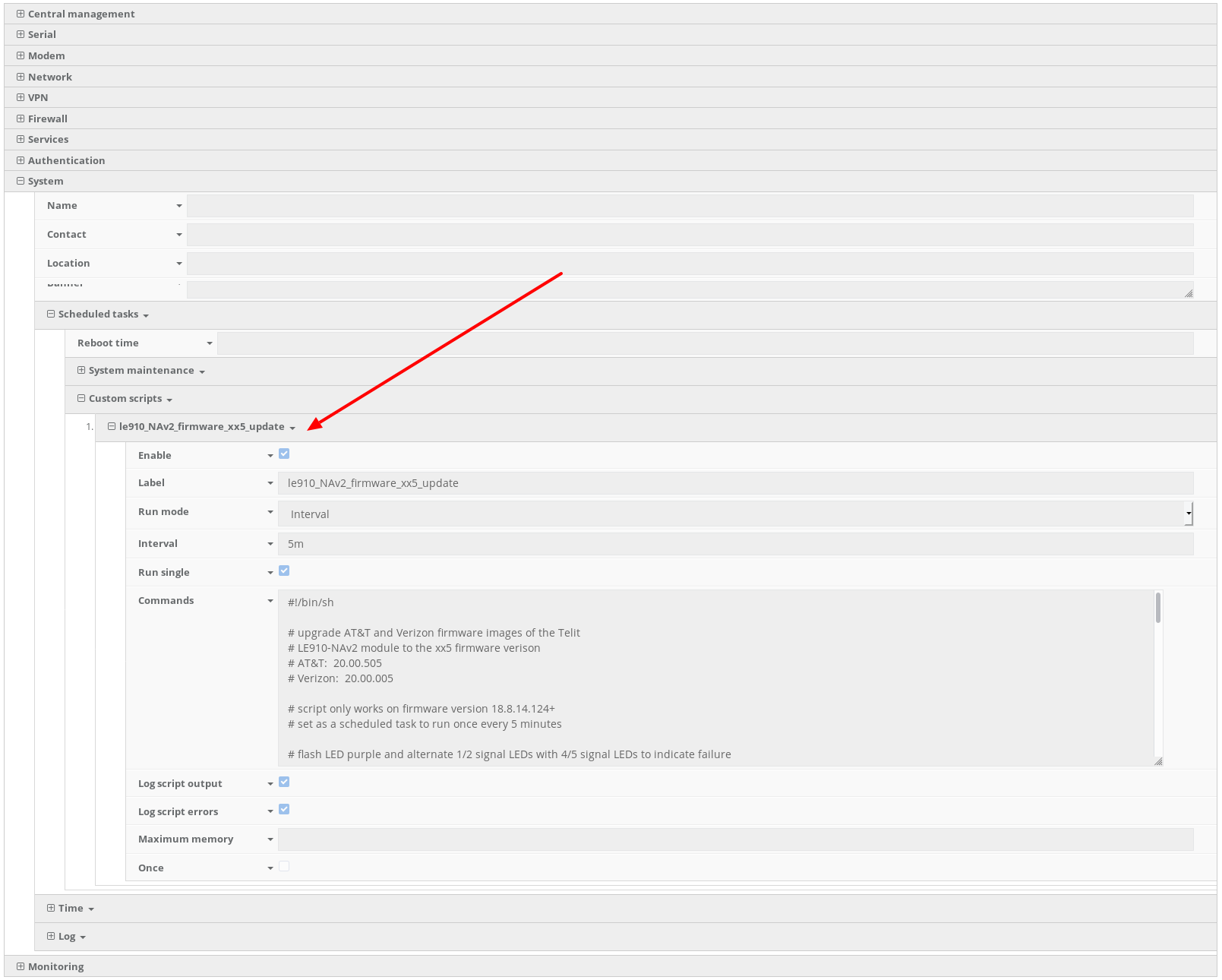This screenshot has width=1222, height=980.
Task: Collapse the le910_NAv2_firmware_xx5_update entry minus icon
Action: click(x=112, y=426)
